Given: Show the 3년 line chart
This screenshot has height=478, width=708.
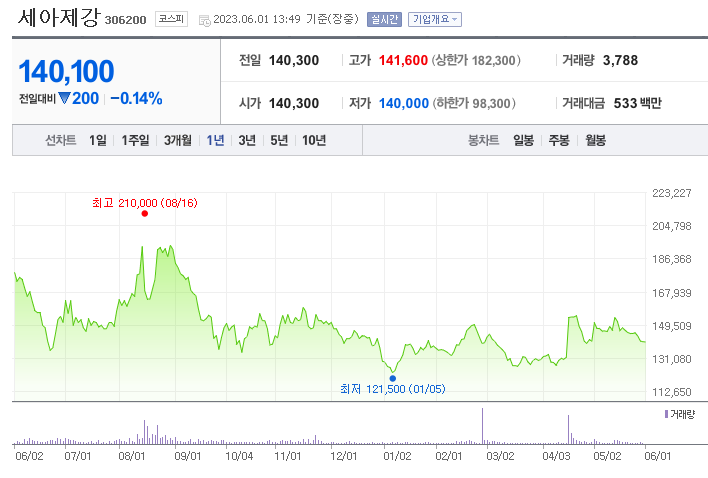Looking at the screenshot, I should click(x=247, y=140).
